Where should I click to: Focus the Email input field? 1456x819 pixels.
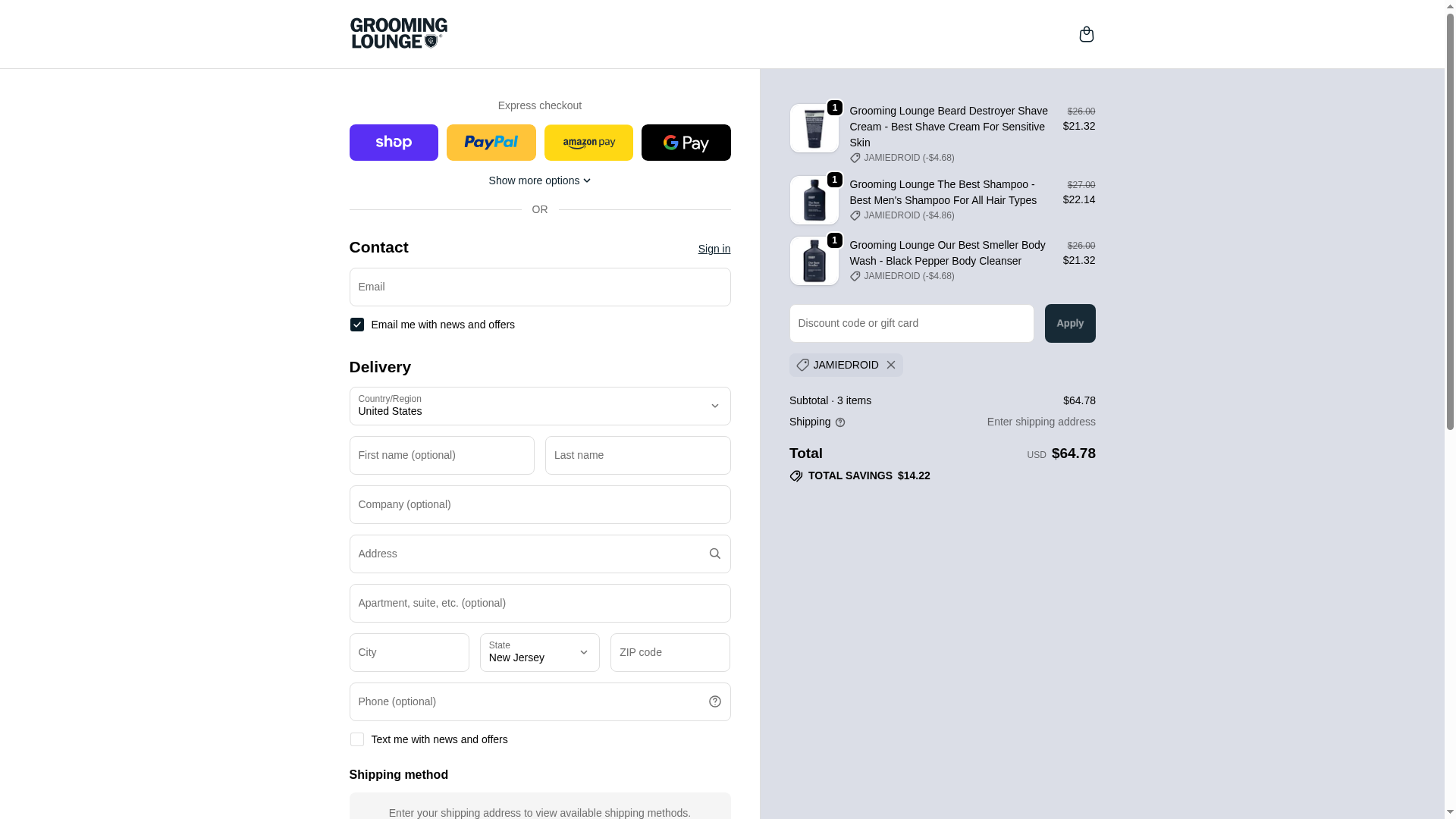click(x=539, y=287)
